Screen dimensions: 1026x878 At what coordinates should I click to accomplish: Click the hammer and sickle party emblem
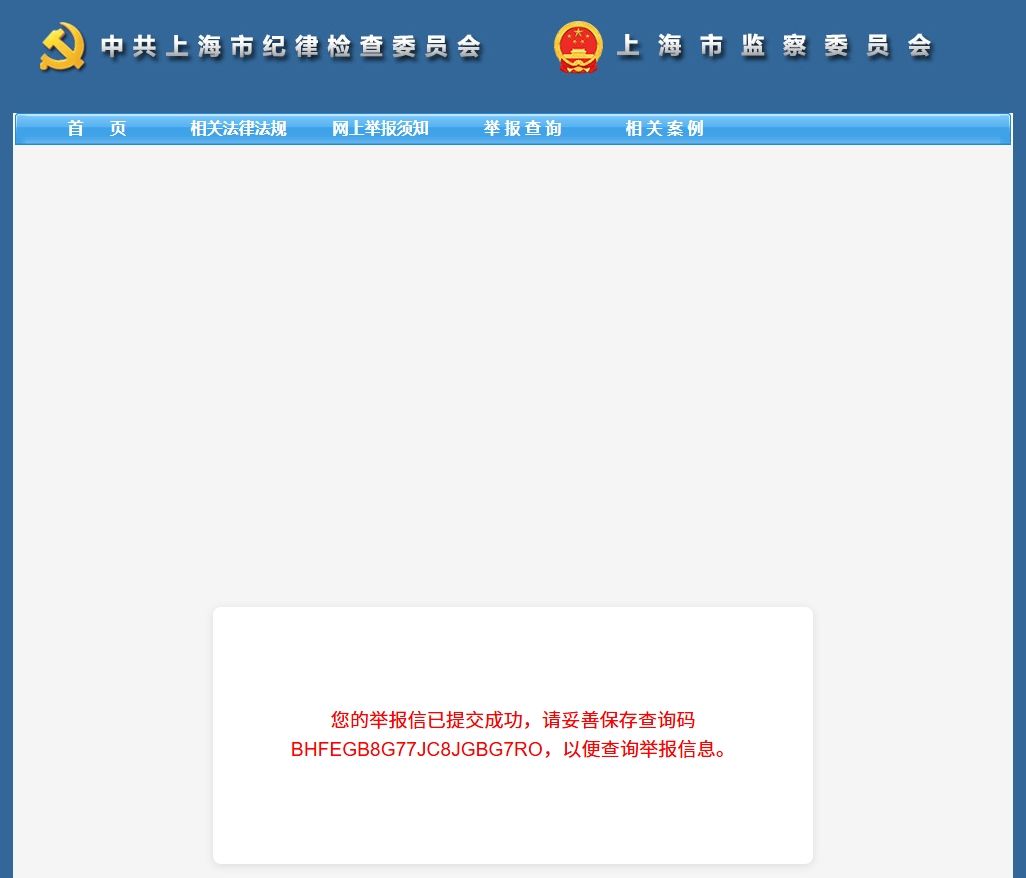[x=62, y=46]
